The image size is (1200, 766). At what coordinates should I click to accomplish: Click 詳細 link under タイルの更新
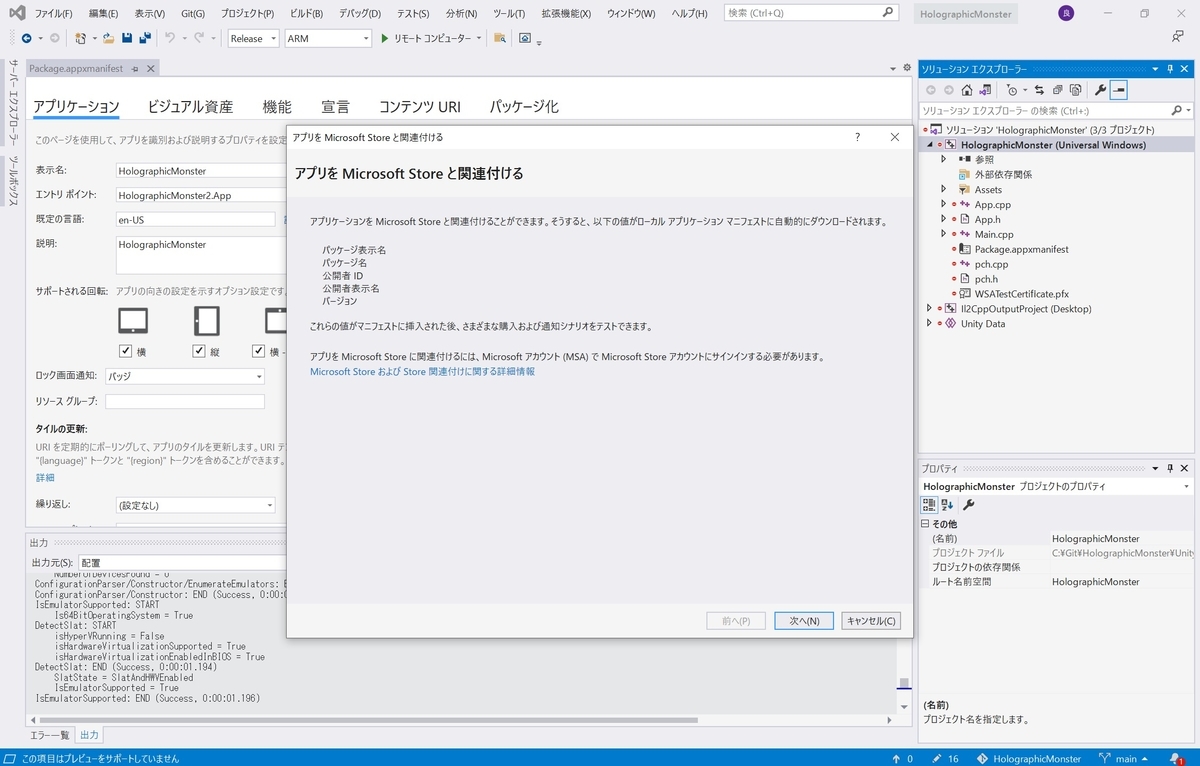[x=45, y=478]
